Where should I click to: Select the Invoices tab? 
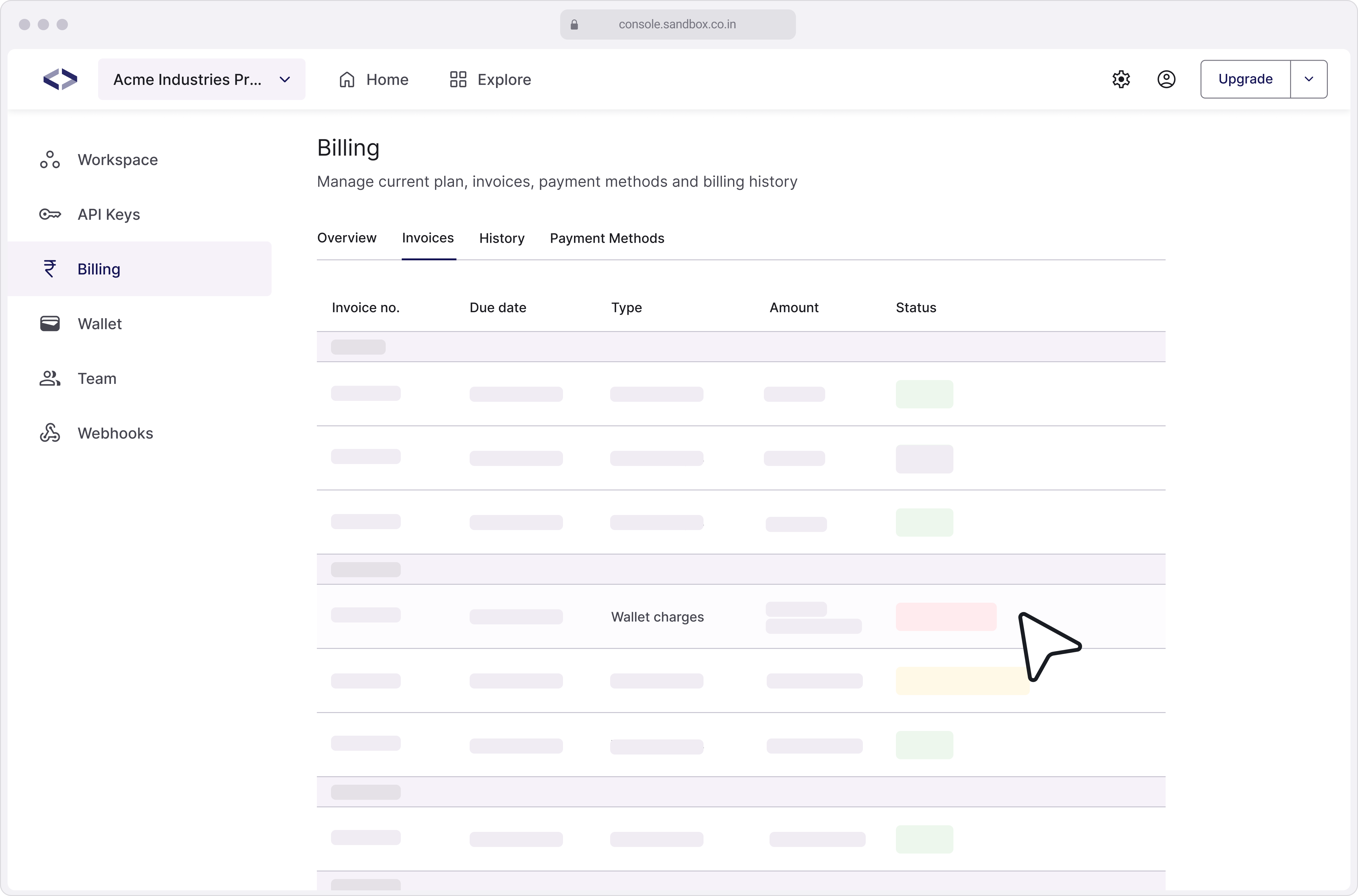coord(427,238)
